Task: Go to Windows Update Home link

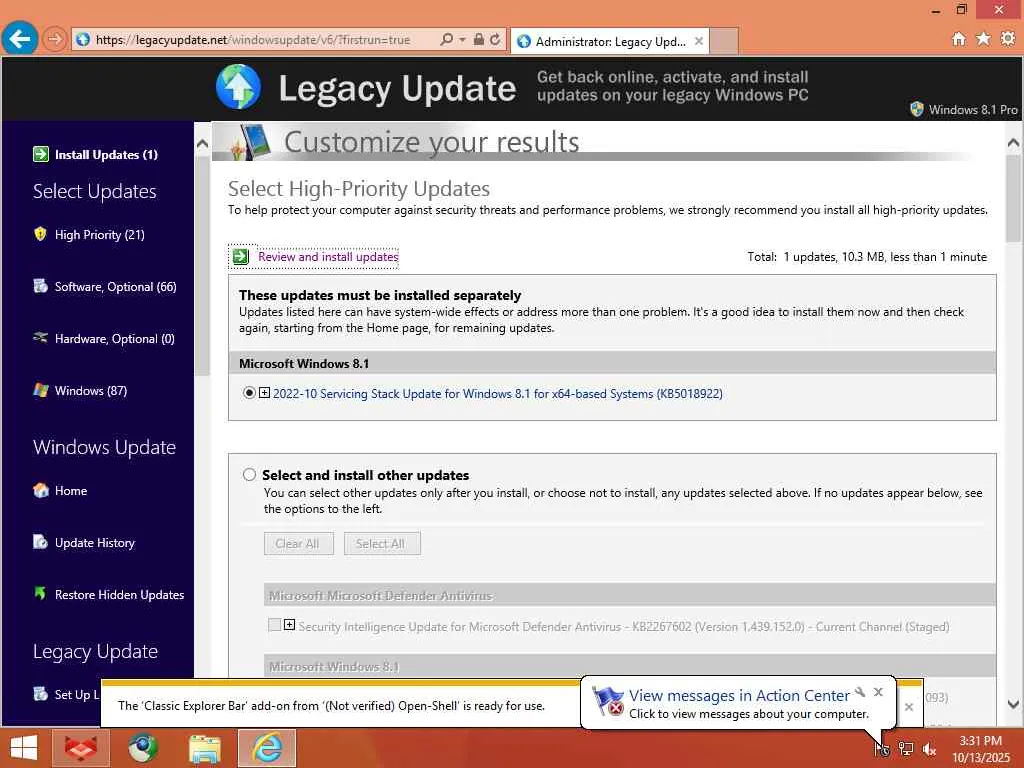Action: click(x=71, y=490)
